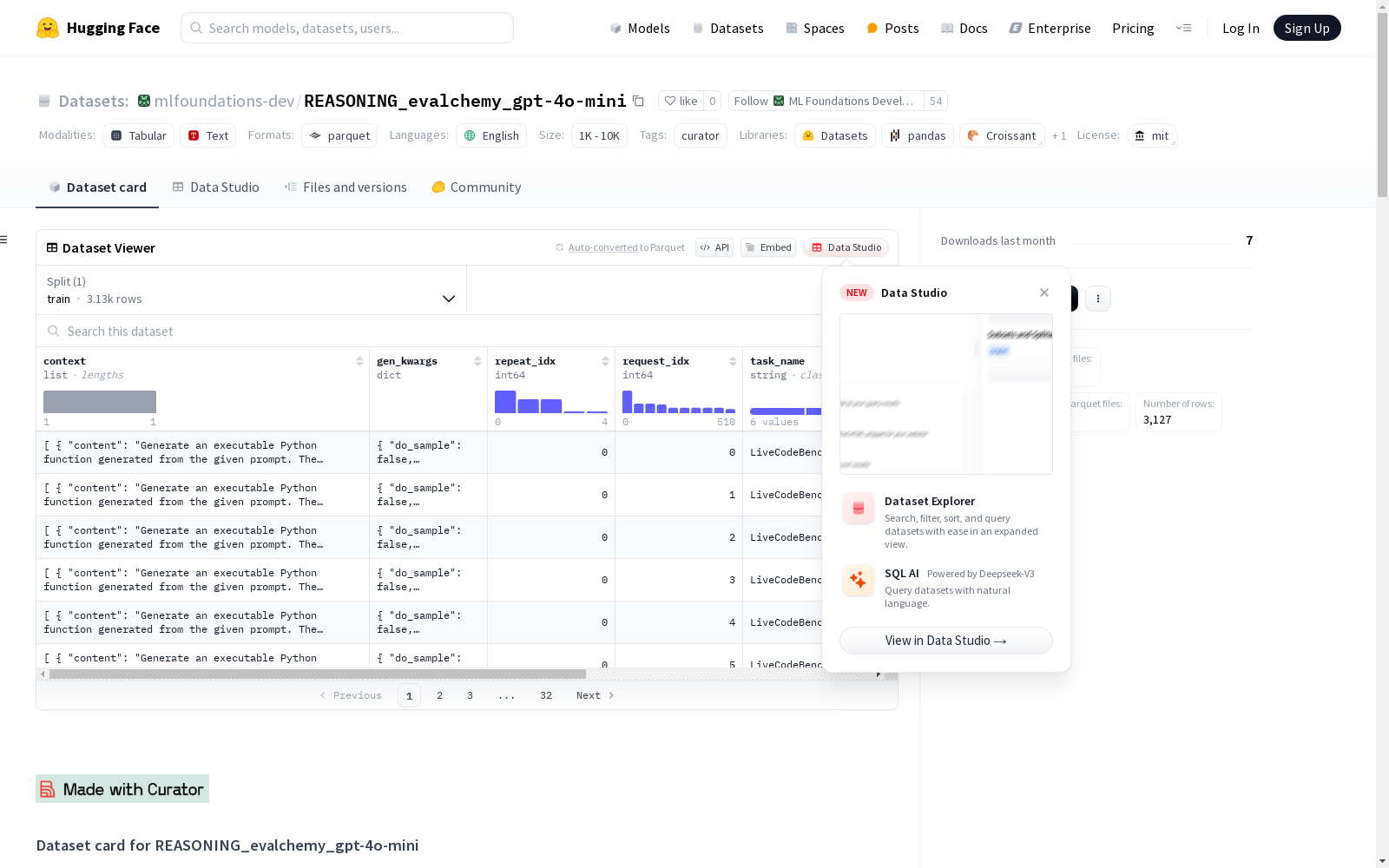This screenshot has height=868, width=1389.
Task: Jump to page 32 of the table
Action: pyautogui.click(x=546, y=695)
